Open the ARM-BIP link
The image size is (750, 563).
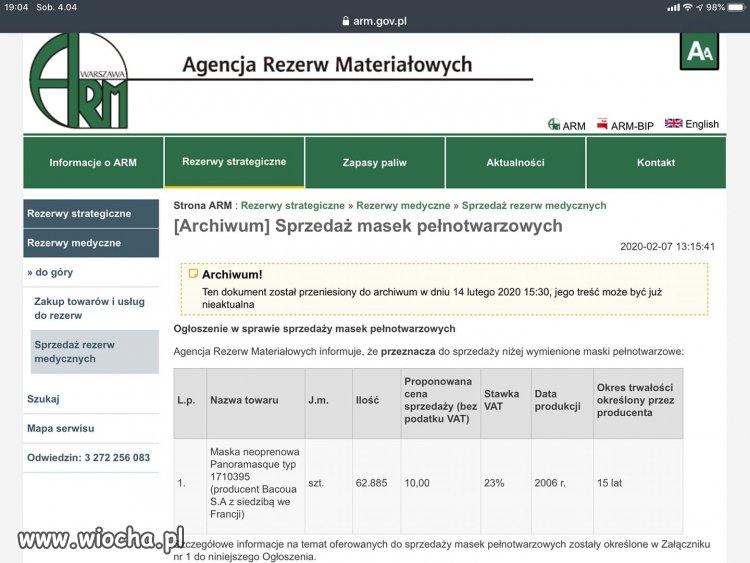coord(625,125)
